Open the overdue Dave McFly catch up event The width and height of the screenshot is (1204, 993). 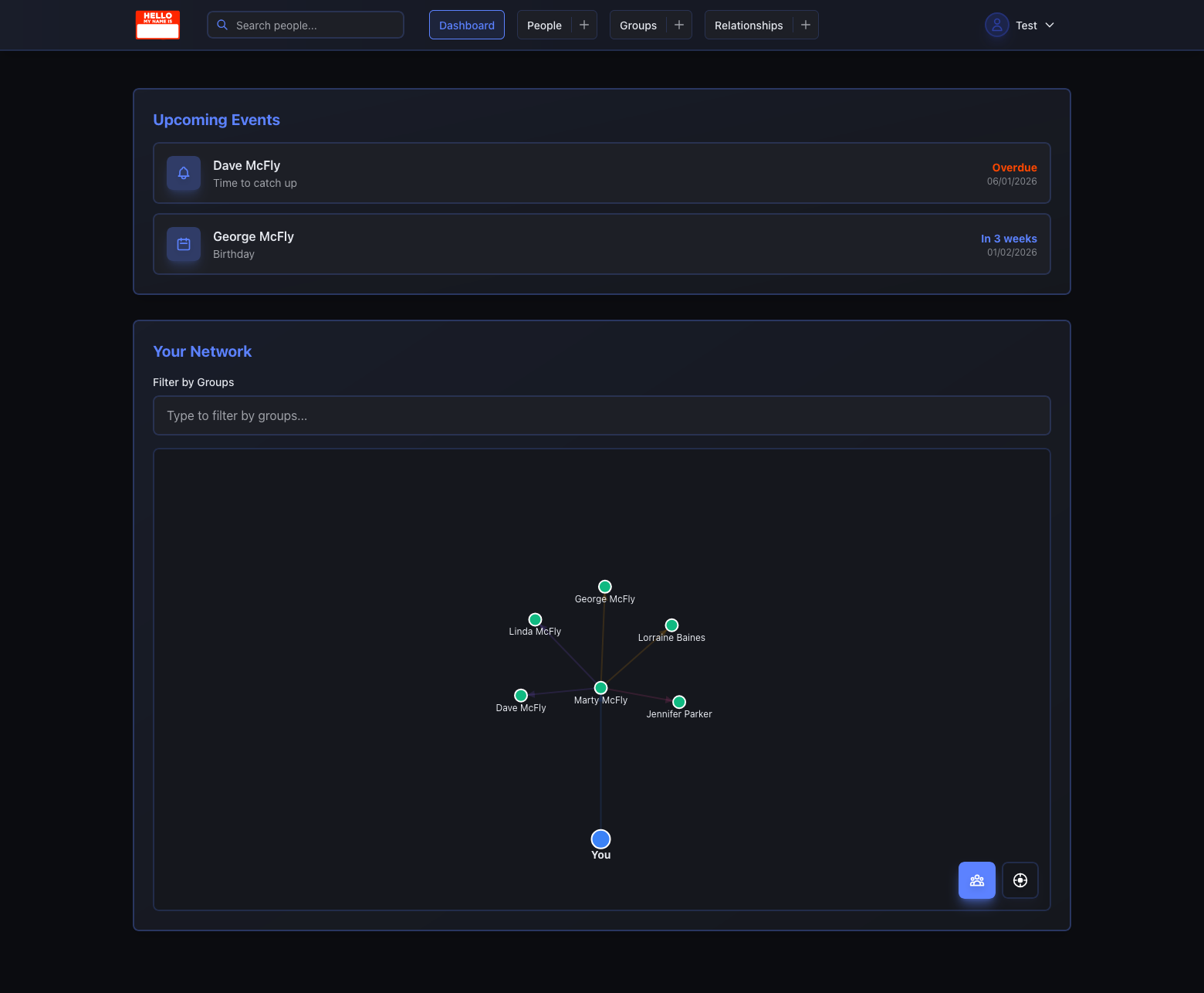tap(601, 173)
